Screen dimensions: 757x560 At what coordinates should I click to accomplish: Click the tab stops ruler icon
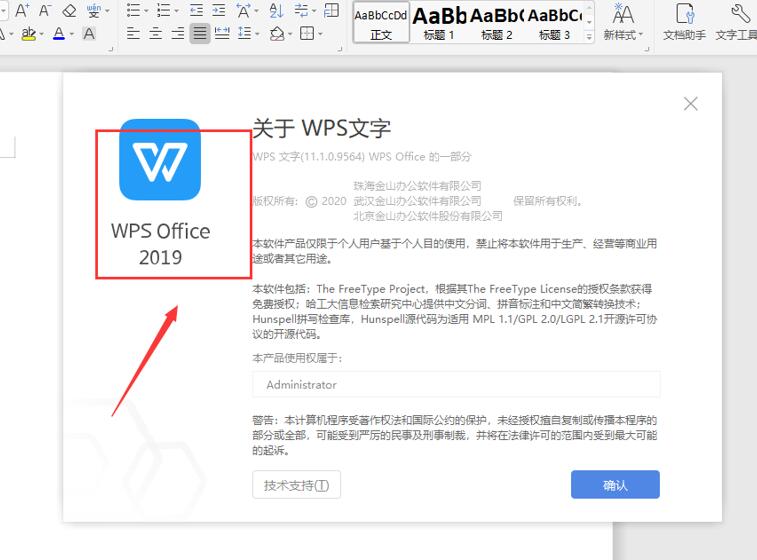coord(331,10)
